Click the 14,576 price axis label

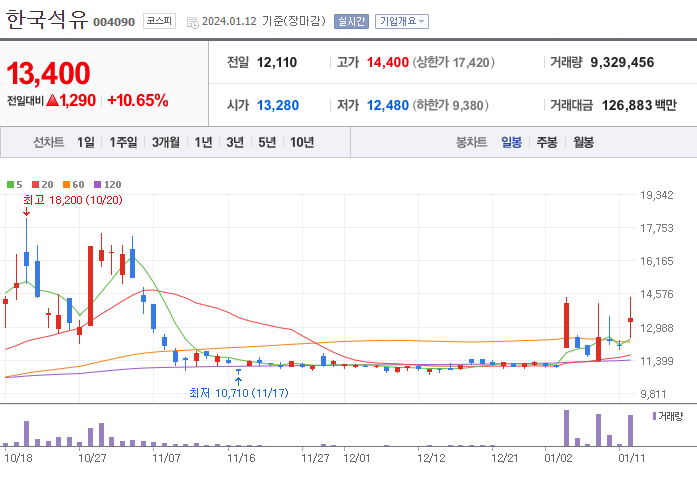657,294
